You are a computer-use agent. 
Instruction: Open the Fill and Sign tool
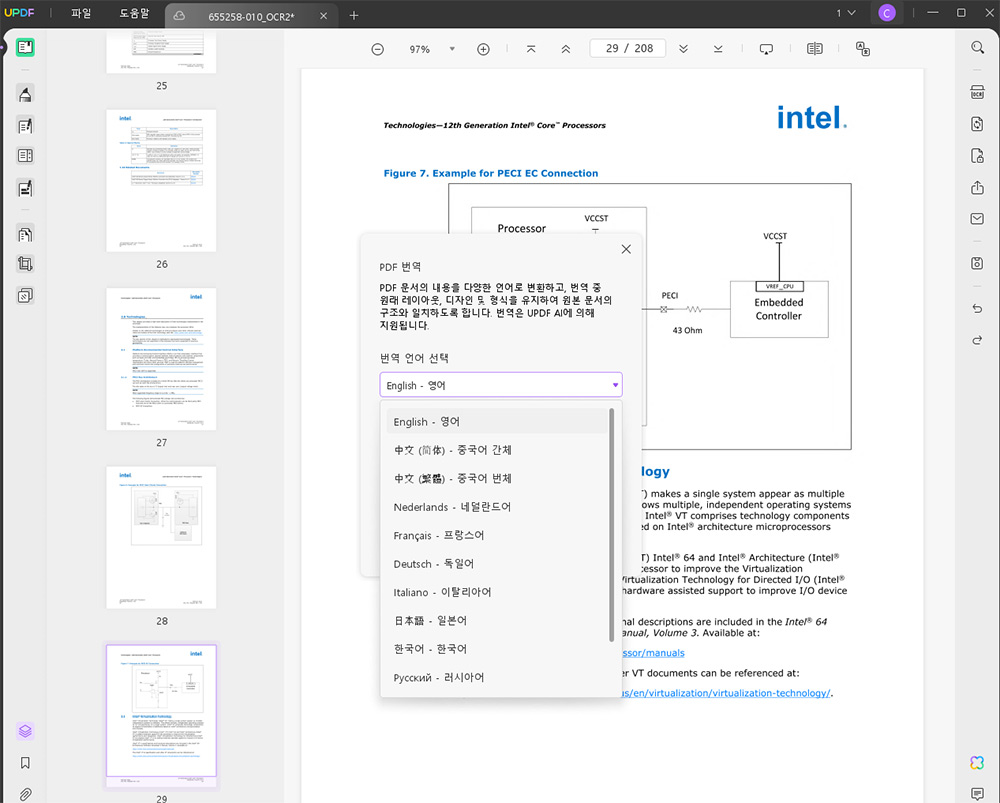(x=25, y=188)
